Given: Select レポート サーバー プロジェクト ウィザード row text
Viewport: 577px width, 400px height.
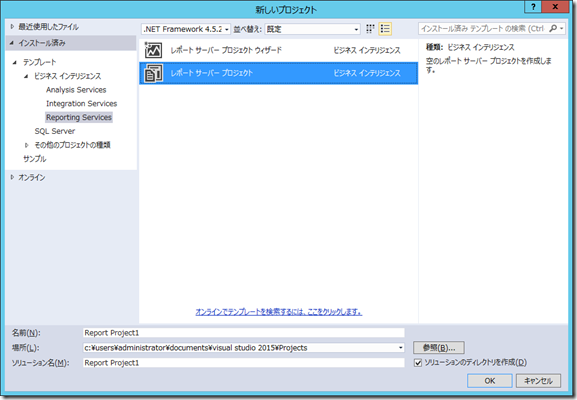Looking at the screenshot, I should [x=226, y=50].
